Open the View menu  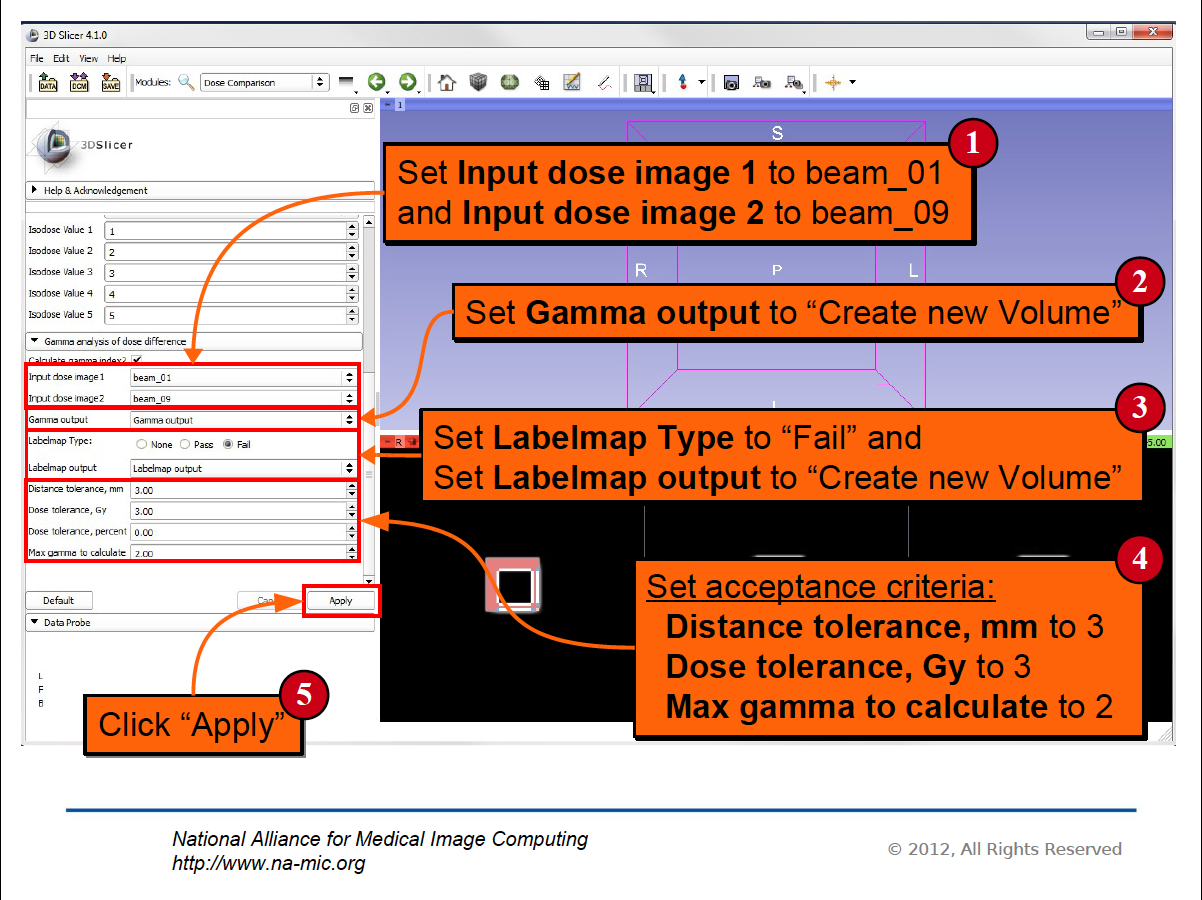89,59
